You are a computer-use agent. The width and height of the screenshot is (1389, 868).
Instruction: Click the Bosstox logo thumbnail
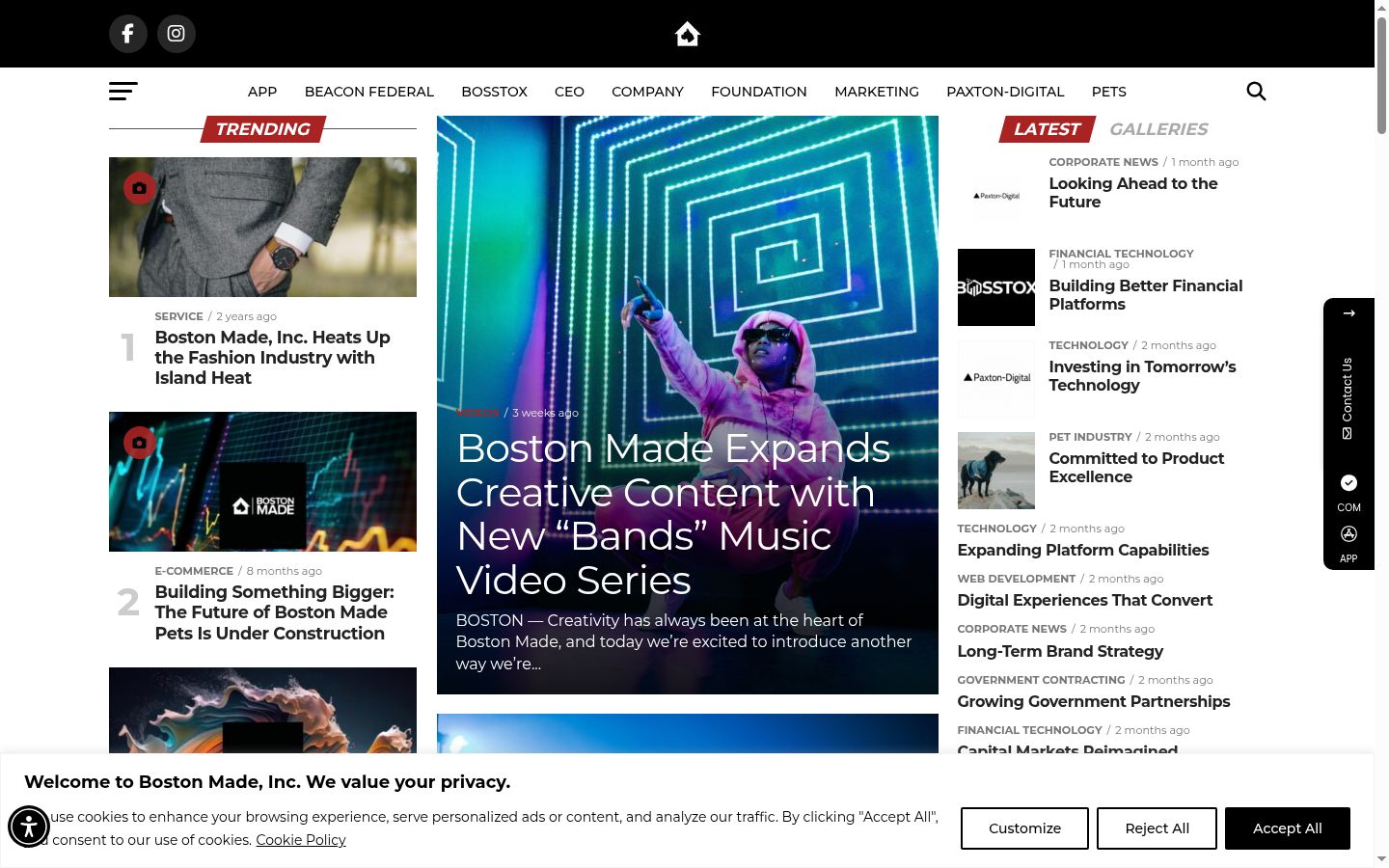996,287
